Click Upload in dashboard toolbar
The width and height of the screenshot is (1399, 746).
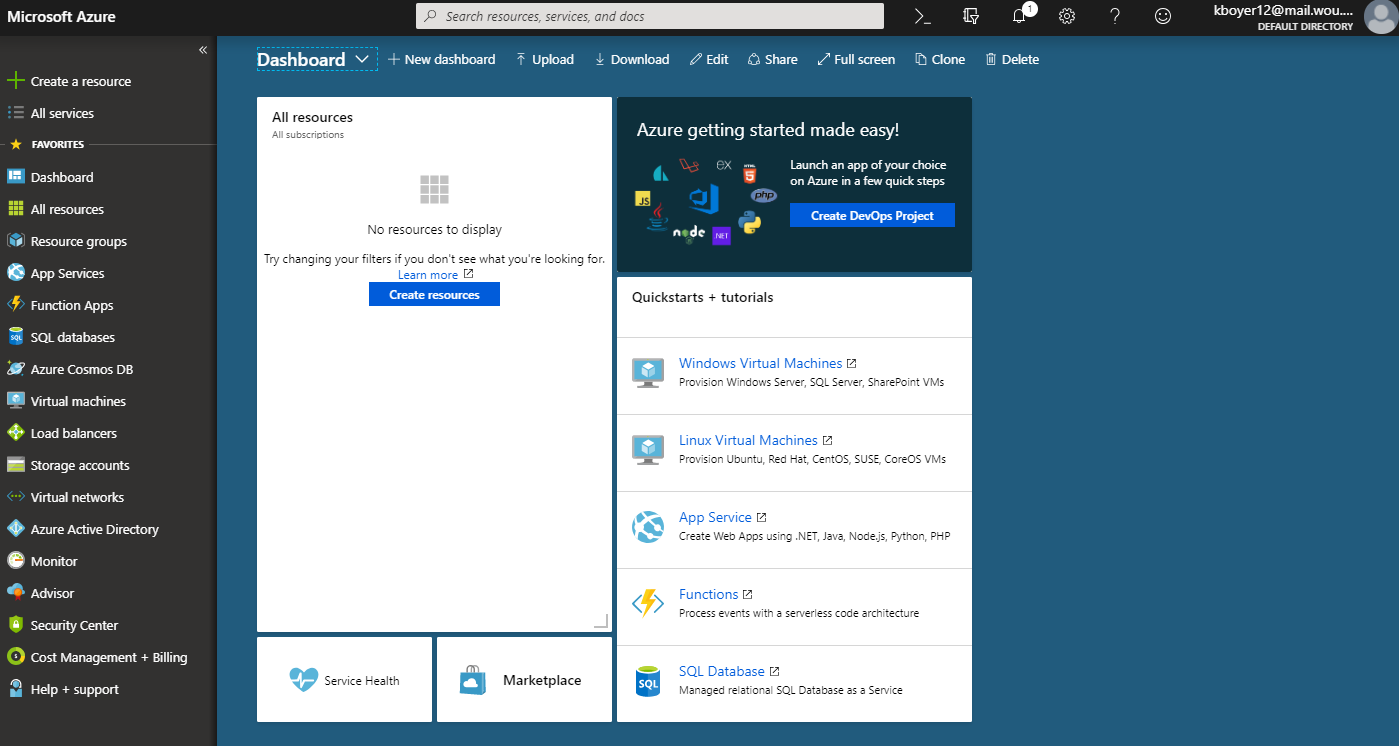click(544, 59)
